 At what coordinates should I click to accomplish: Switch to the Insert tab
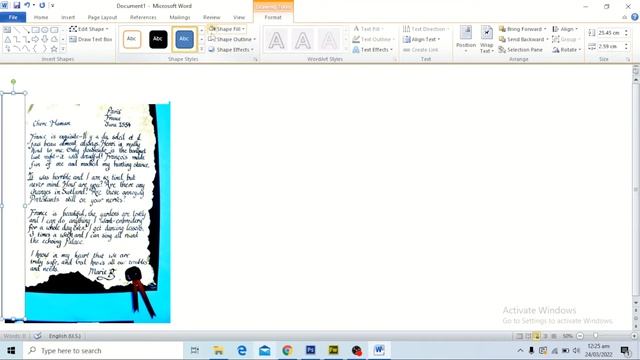coord(68,17)
